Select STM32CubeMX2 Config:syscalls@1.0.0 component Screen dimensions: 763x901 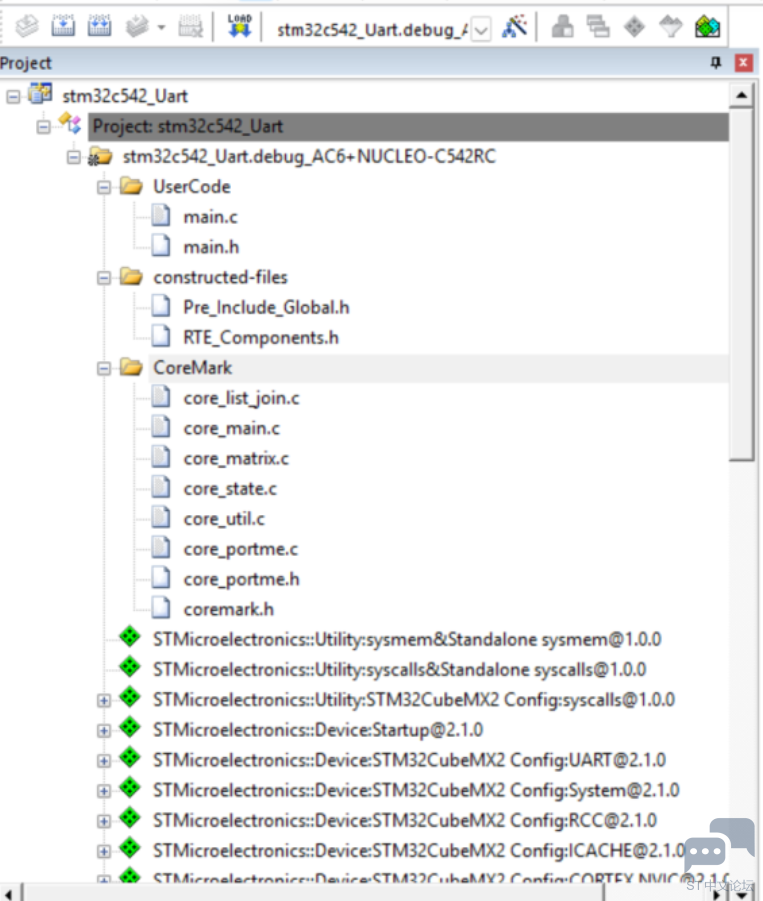(x=414, y=700)
